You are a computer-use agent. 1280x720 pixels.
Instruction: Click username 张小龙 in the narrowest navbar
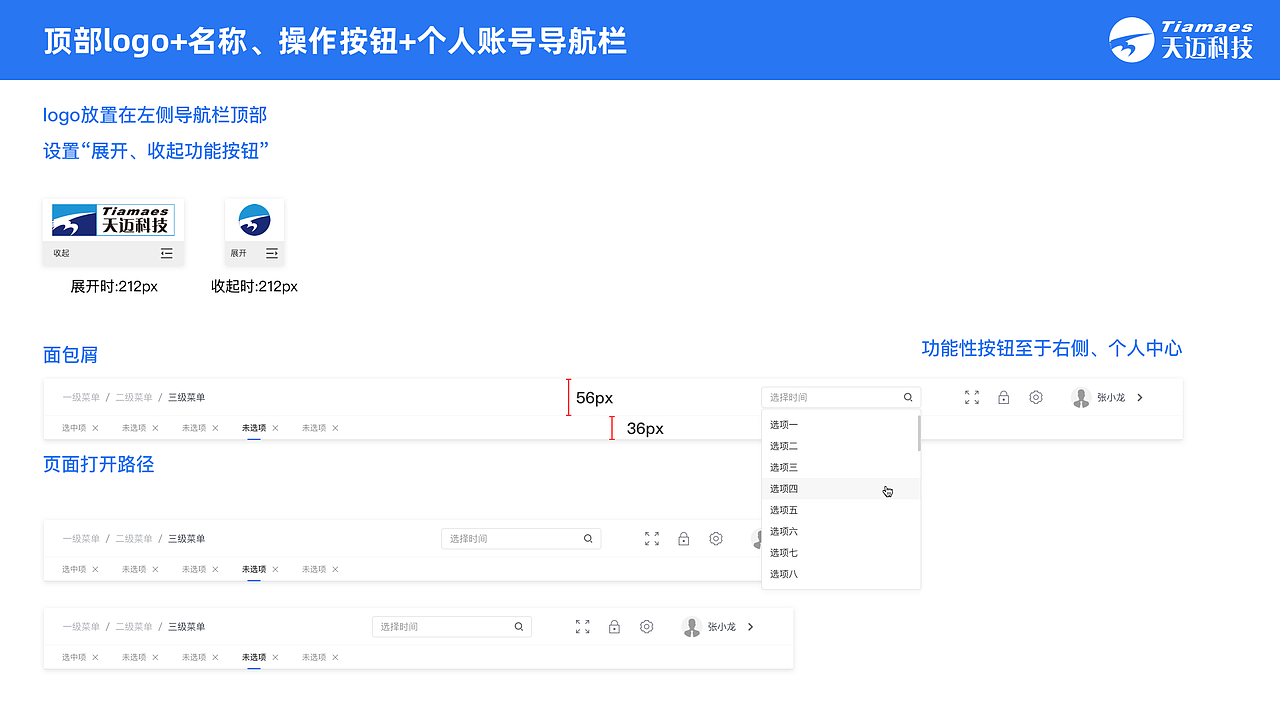[x=722, y=627]
